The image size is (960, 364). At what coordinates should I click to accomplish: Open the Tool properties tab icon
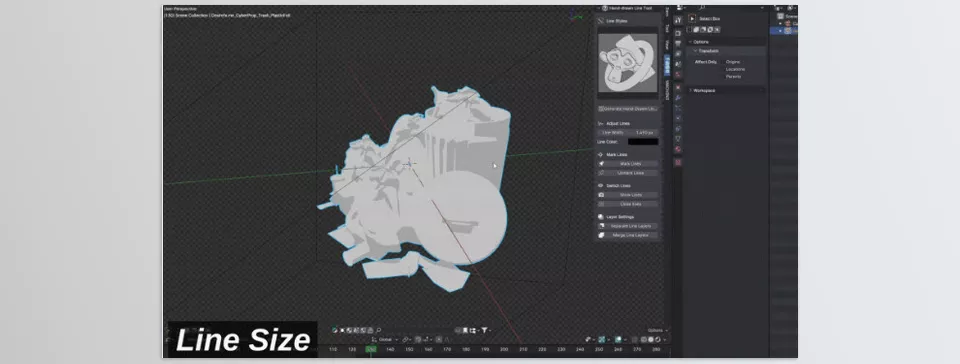point(678,20)
